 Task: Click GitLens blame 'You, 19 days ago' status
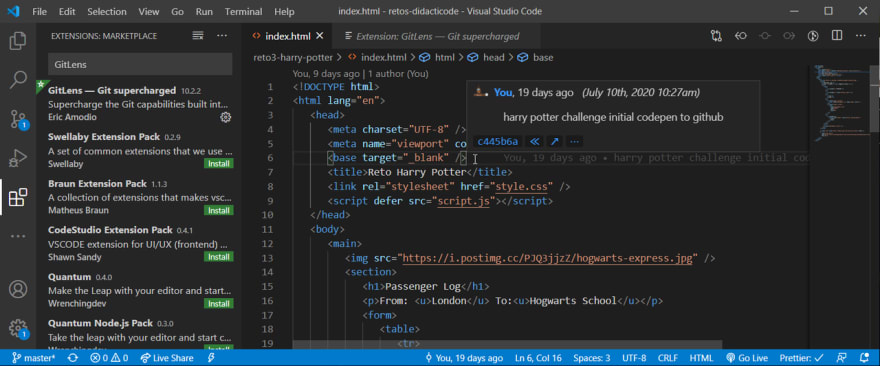click(464, 358)
